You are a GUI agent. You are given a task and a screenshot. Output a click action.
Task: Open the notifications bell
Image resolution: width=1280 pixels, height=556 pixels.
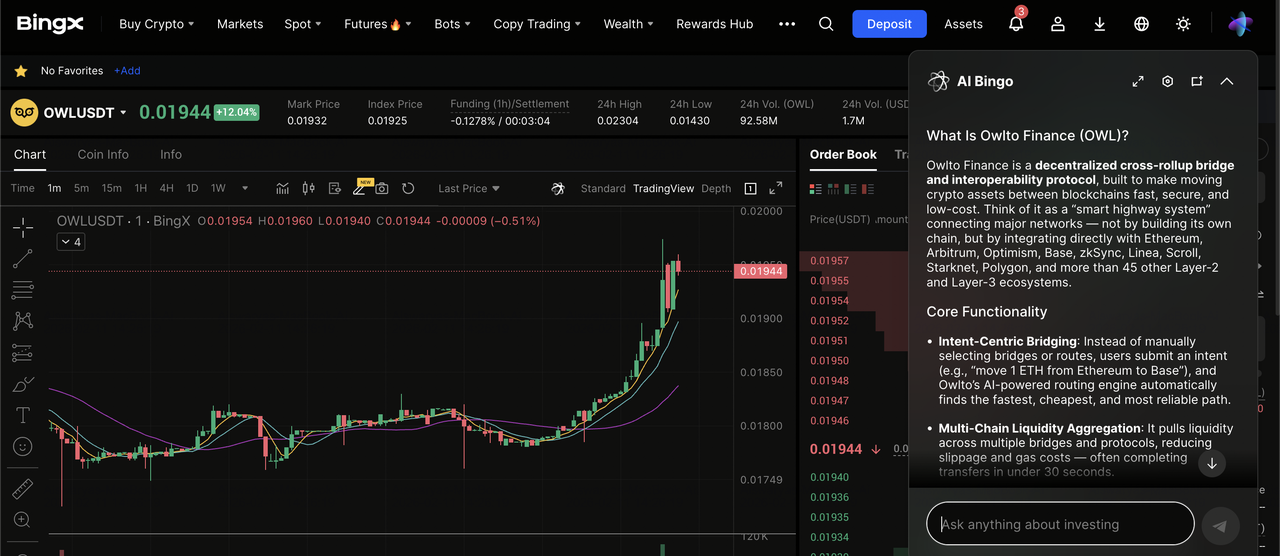(1016, 24)
